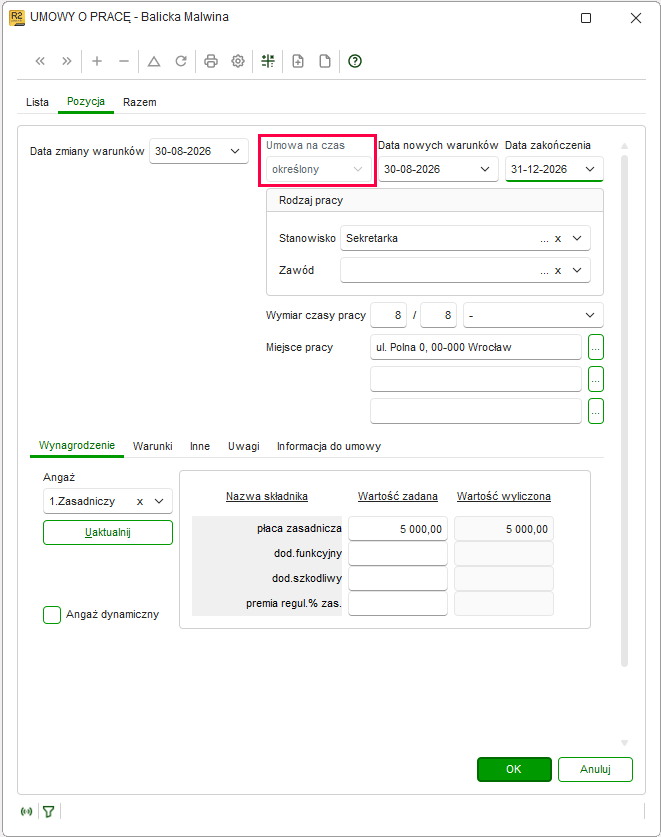Image resolution: width=661 pixels, height=837 pixels.
Task: Expand the Angaż 1.Zasadniczy dropdown
Action: tap(159, 501)
